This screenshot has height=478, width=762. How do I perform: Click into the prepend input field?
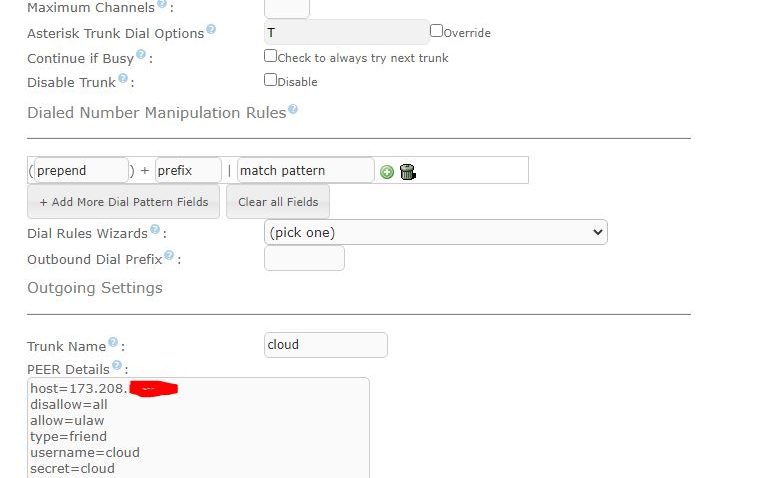[x=81, y=170]
